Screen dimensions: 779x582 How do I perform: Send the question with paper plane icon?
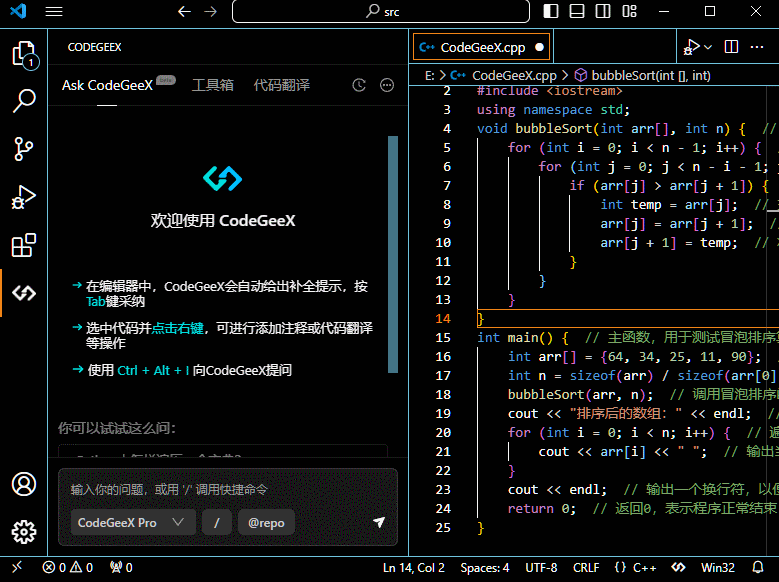pyautogui.click(x=379, y=522)
